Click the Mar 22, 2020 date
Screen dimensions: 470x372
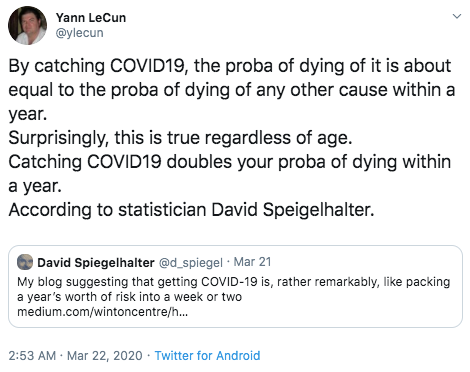pos(105,356)
